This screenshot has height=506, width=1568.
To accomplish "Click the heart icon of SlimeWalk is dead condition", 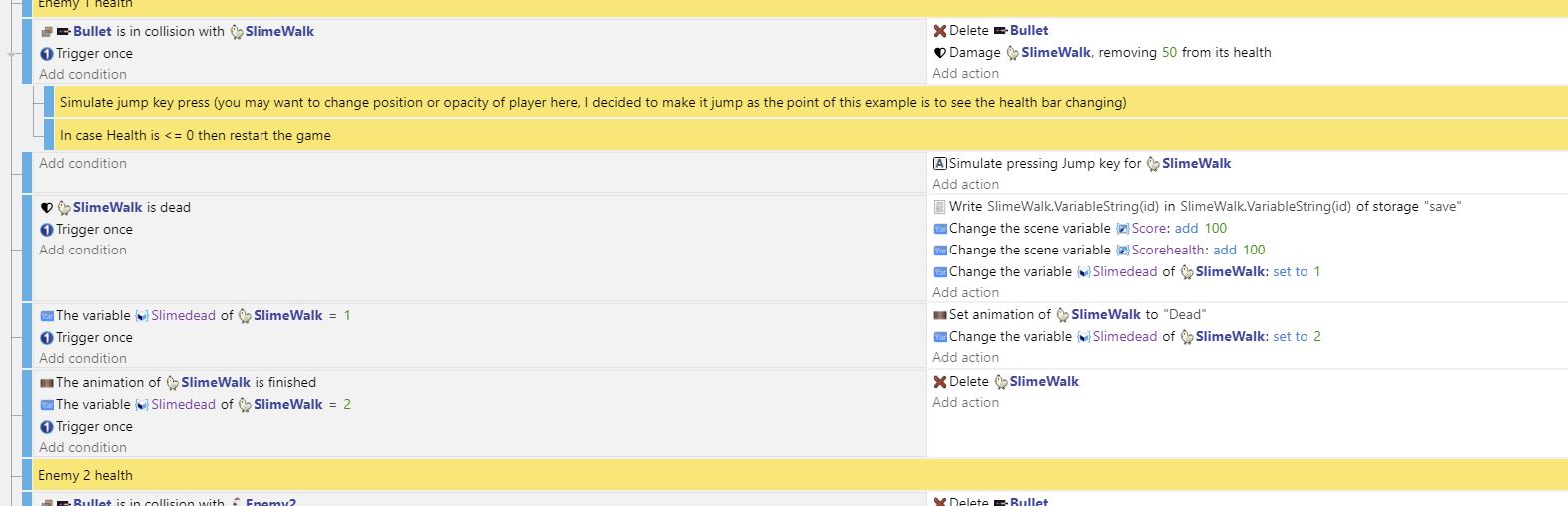I will (46, 208).
